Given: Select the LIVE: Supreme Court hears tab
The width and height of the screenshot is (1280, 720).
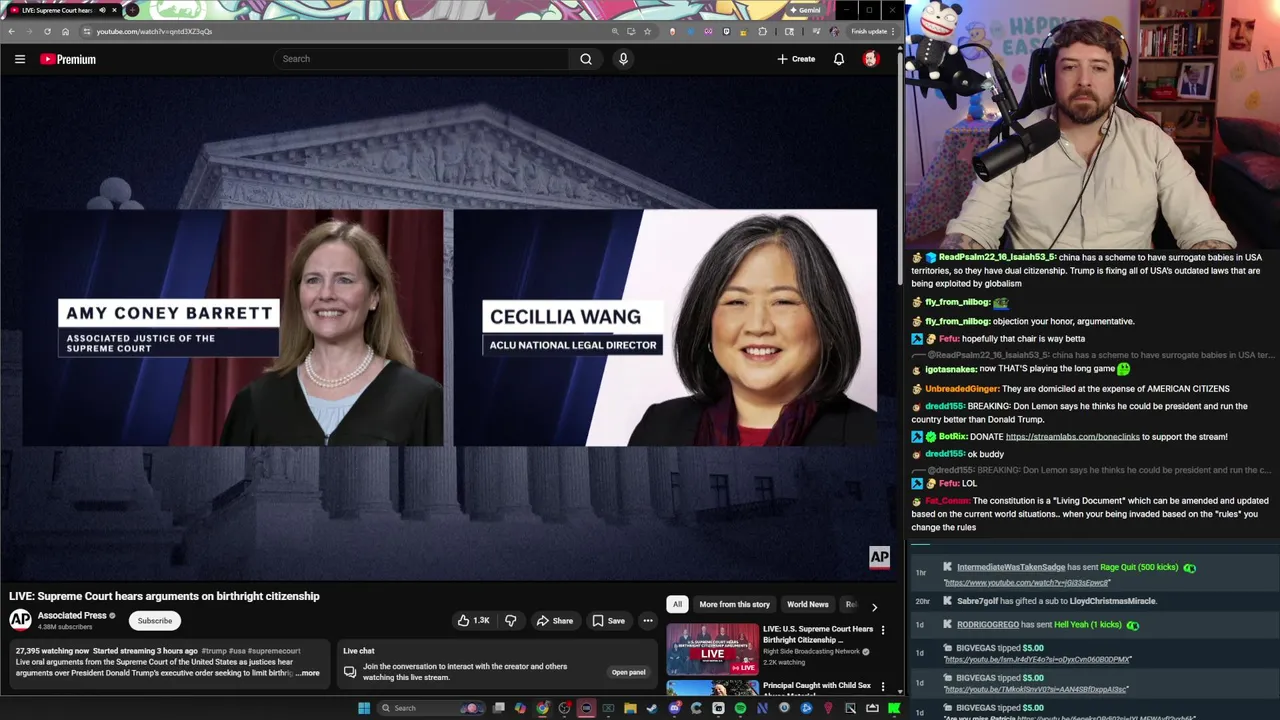Looking at the screenshot, I should tap(62, 10).
